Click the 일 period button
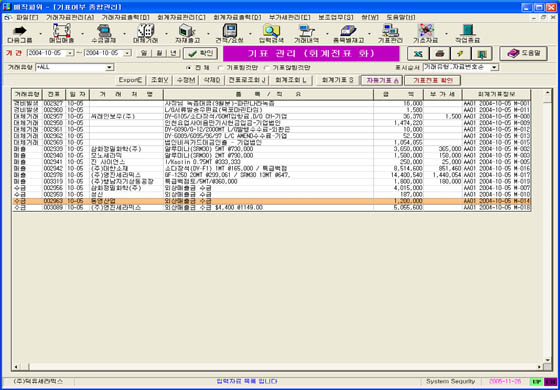This screenshot has height=390, width=560. click(x=144, y=53)
